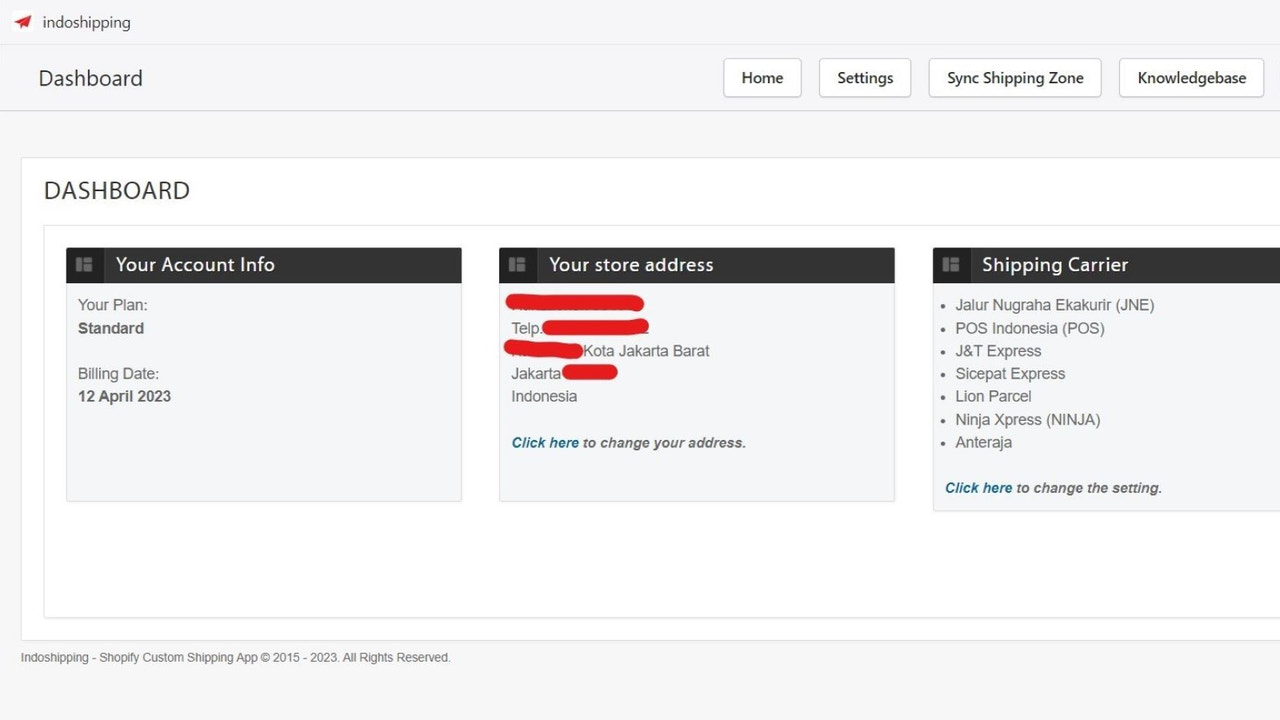Click the Anteraja carrier entry
The image size is (1280, 720).
(x=983, y=442)
